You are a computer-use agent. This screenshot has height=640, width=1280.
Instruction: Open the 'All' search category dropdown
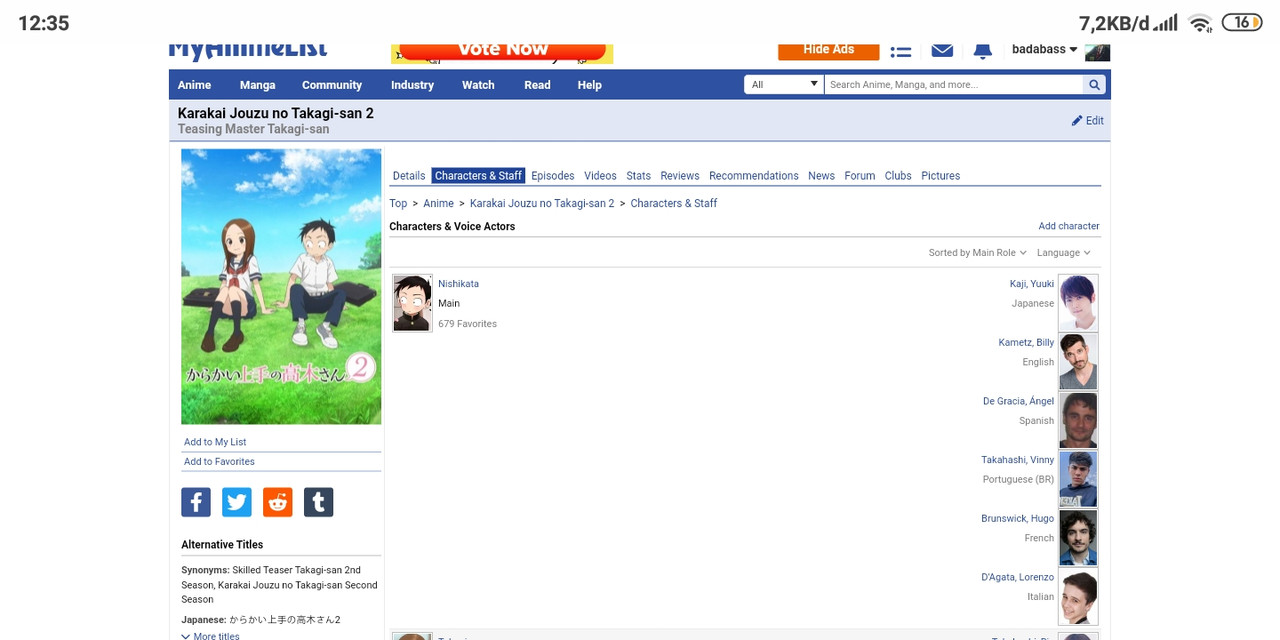783,85
